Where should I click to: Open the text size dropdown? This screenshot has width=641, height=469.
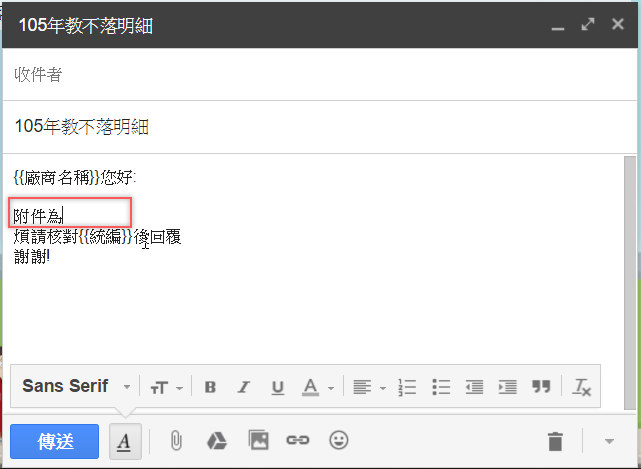coord(166,387)
